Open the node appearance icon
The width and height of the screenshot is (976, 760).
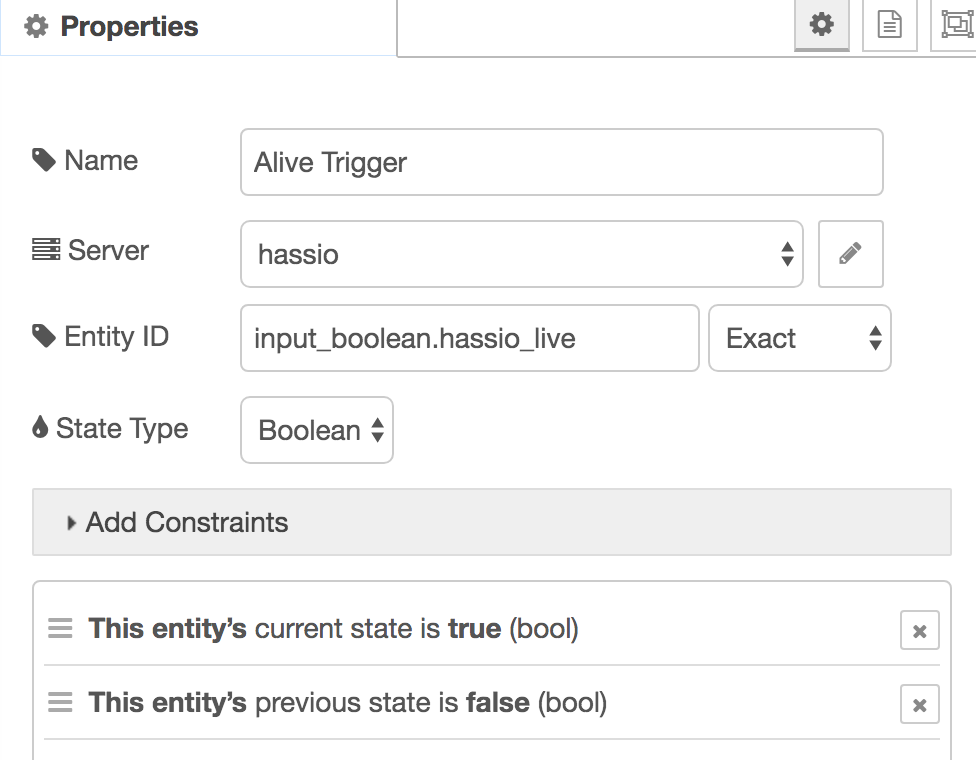pyautogui.click(x=955, y=25)
